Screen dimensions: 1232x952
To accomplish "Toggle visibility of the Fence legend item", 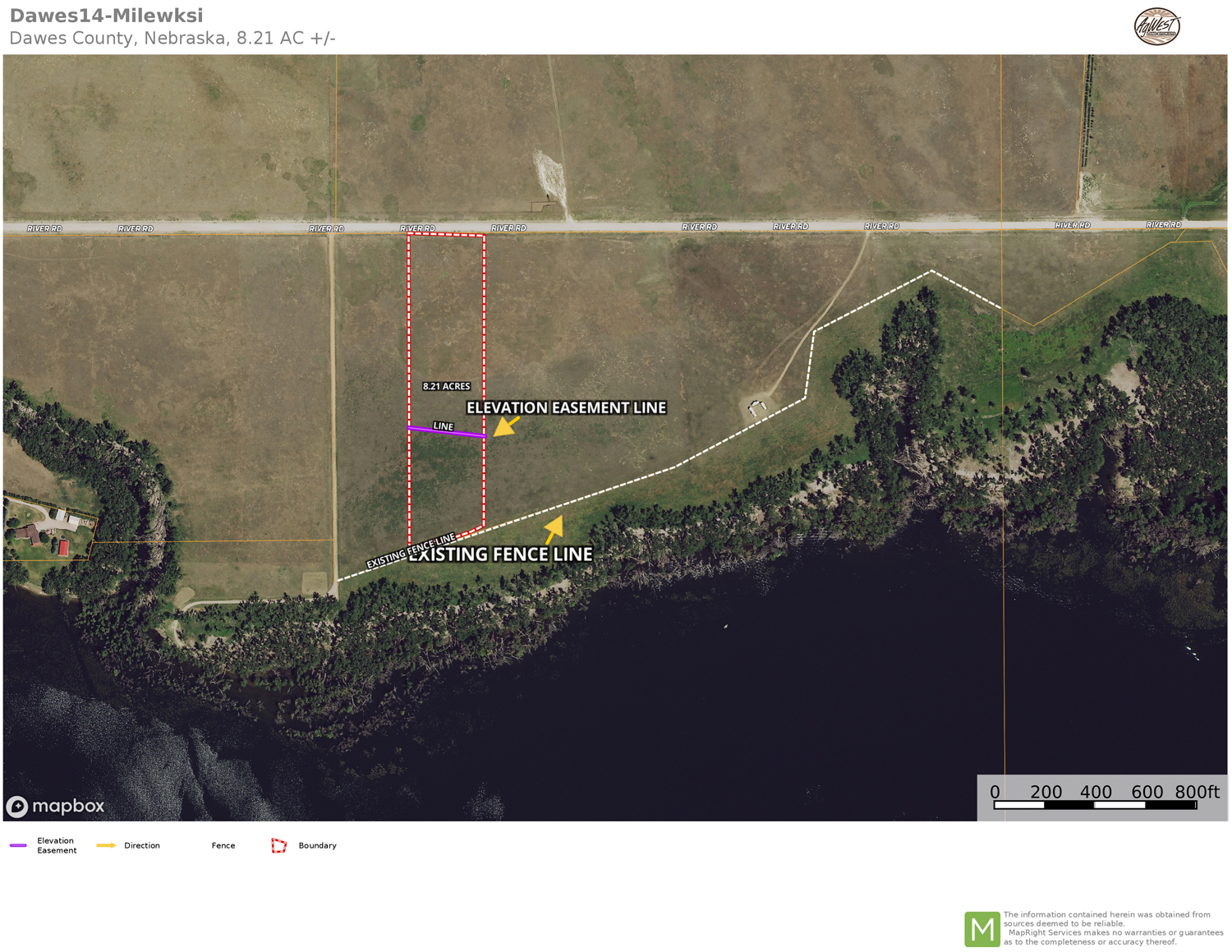I will [x=223, y=845].
